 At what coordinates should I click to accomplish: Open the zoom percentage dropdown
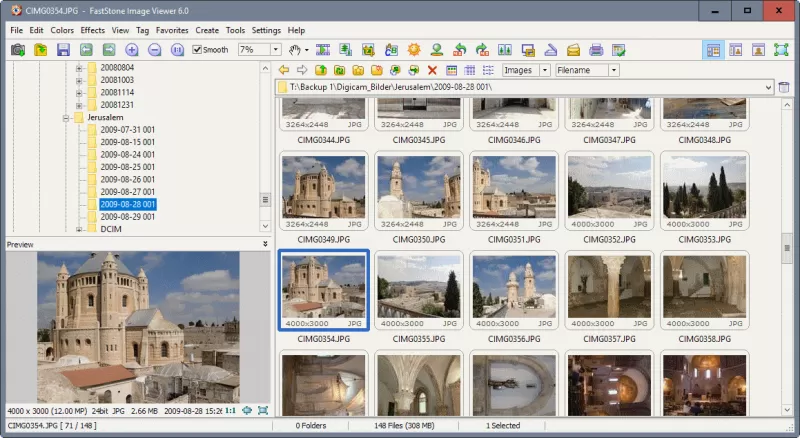click(275, 49)
